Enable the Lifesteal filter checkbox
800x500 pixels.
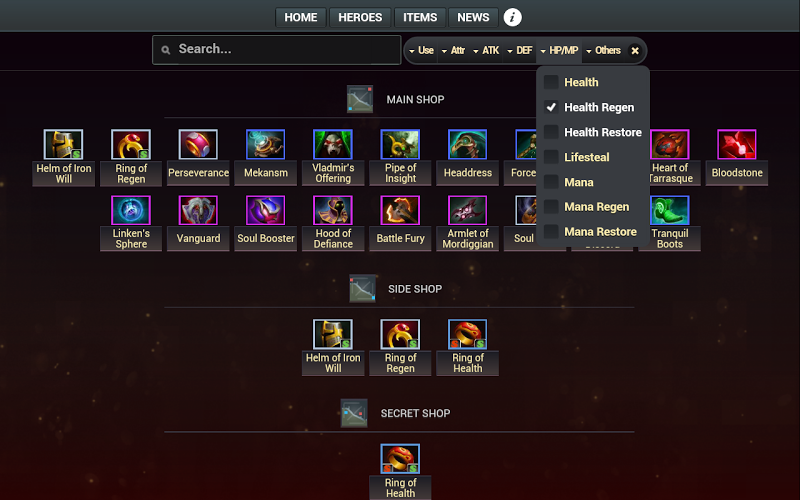pyautogui.click(x=551, y=157)
